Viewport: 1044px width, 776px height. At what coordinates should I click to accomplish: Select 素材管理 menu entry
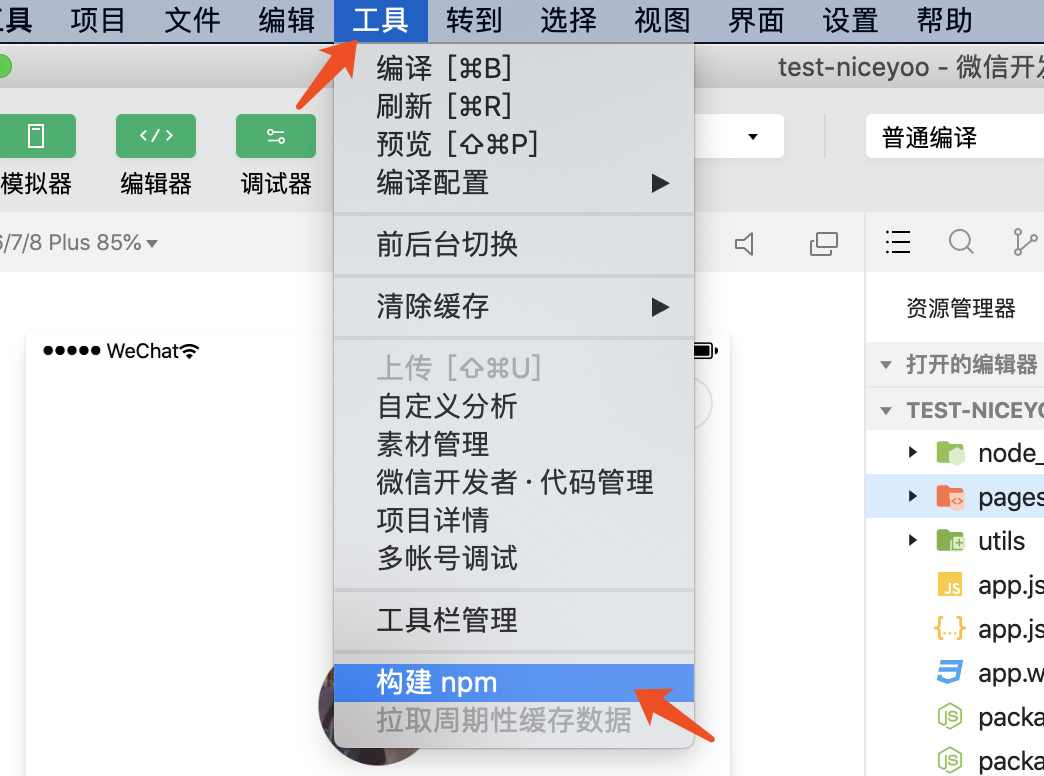coord(514,444)
